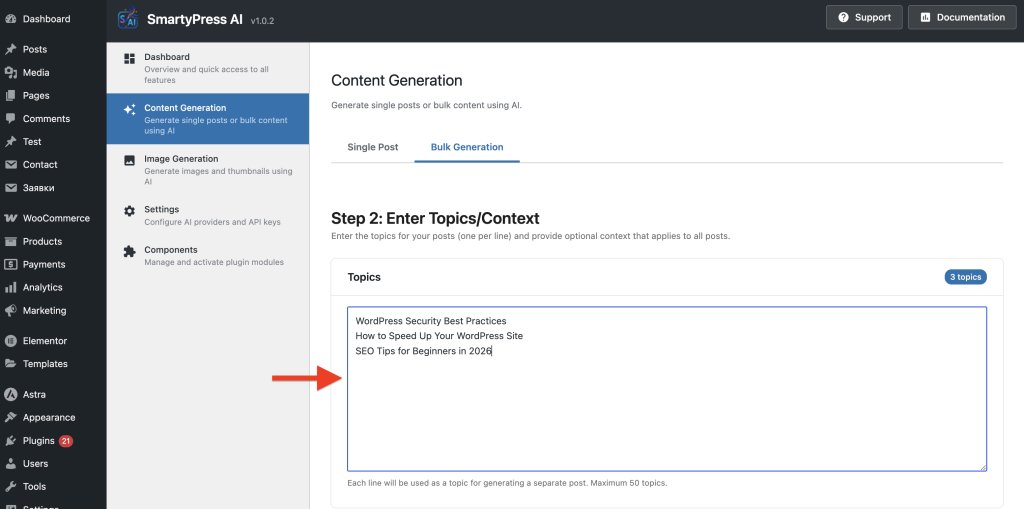Click the Заявки envelope icon
The height and width of the screenshot is (509, 1024).
pos(10,188)
